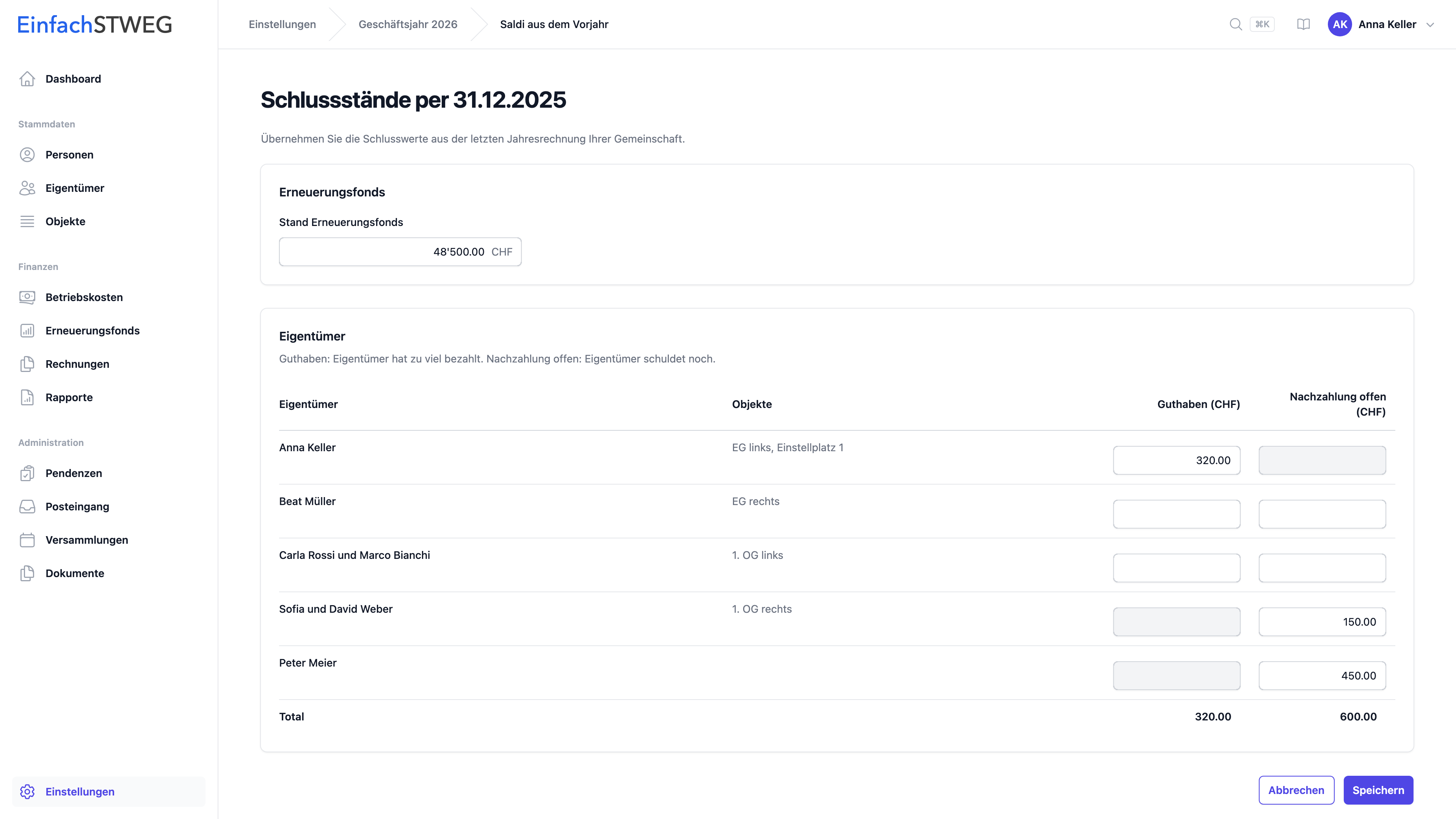Click the Total Guthaben value 320.00

click(1213, 716)
